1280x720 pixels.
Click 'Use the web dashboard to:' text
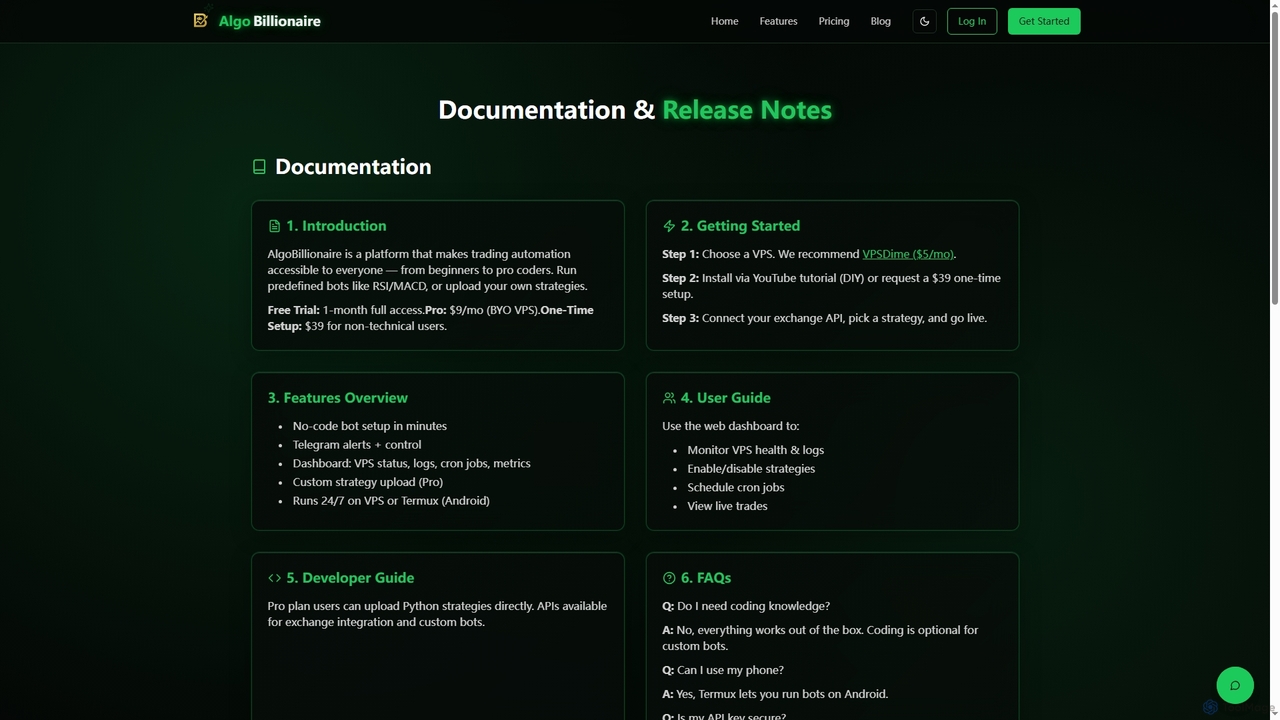coord(731,426)
